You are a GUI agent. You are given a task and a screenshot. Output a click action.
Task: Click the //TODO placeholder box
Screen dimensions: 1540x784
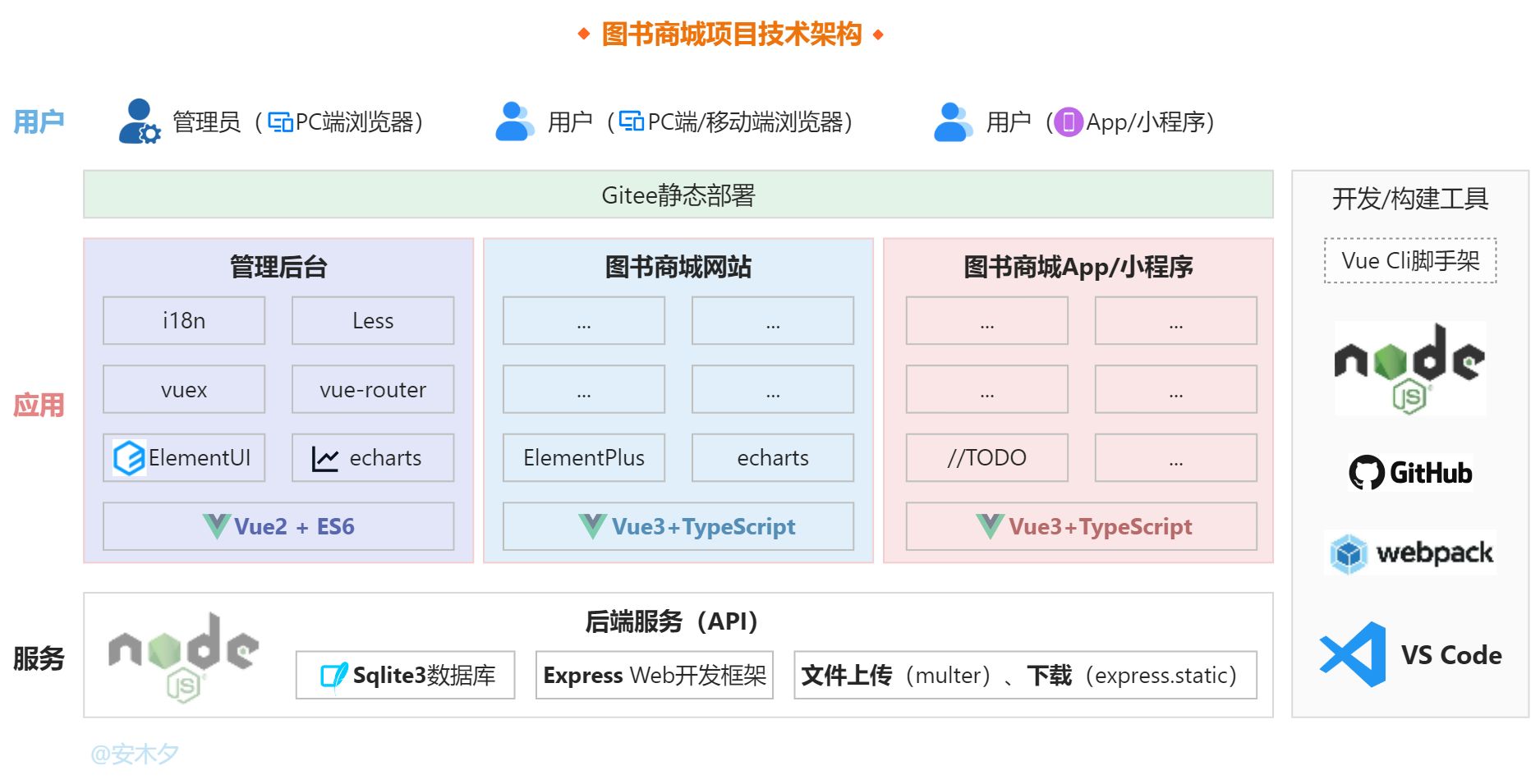986,457
